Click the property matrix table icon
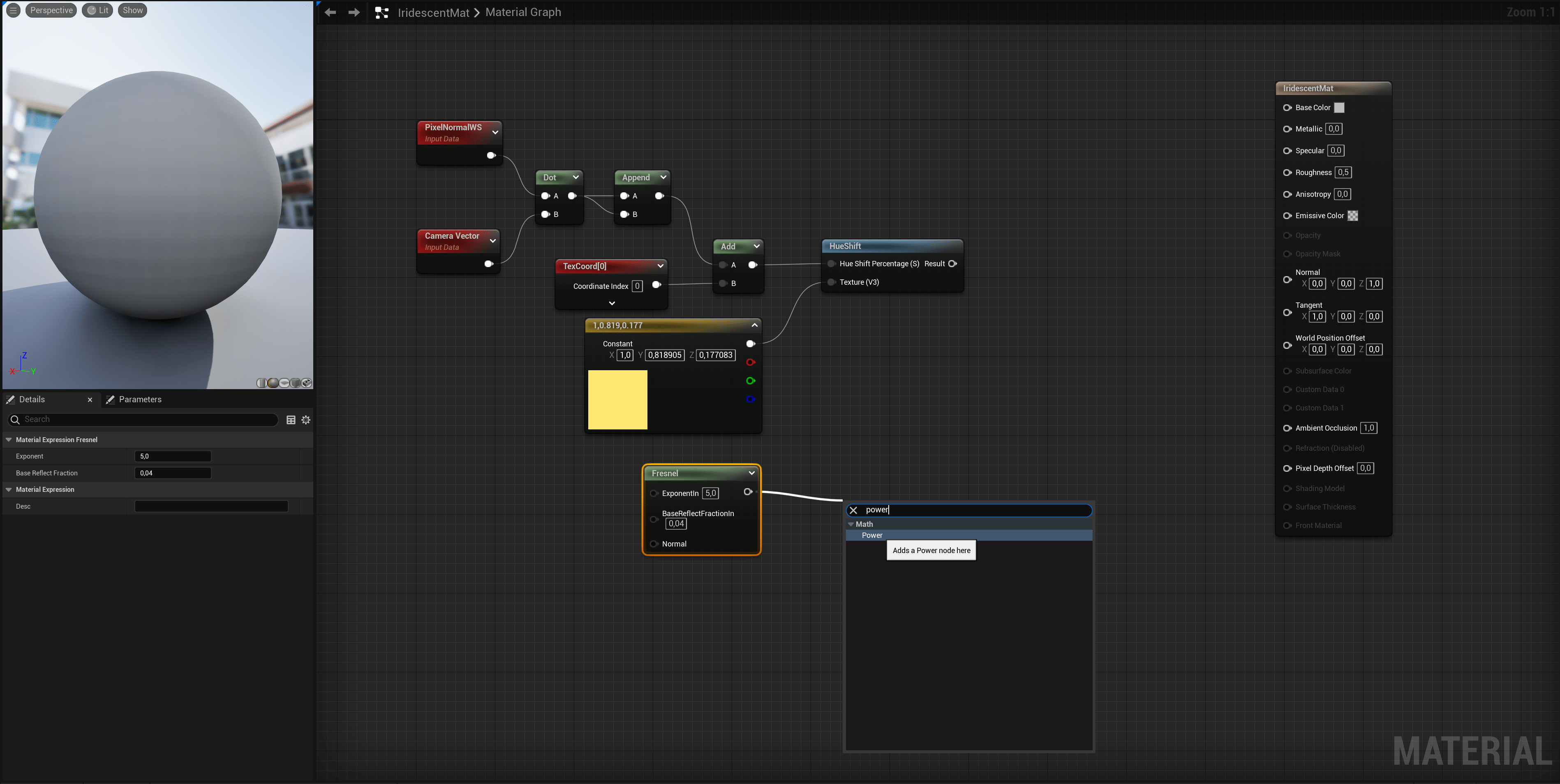The width and height of the screenshot is (1560, 784). pos(291,420)
